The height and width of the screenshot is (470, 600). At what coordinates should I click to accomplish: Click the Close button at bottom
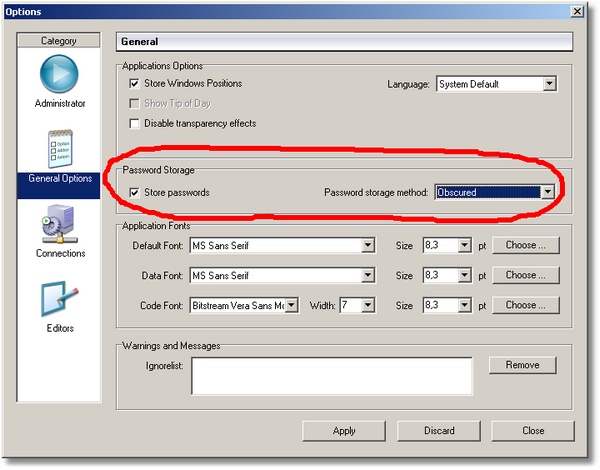tap(533, 431)
